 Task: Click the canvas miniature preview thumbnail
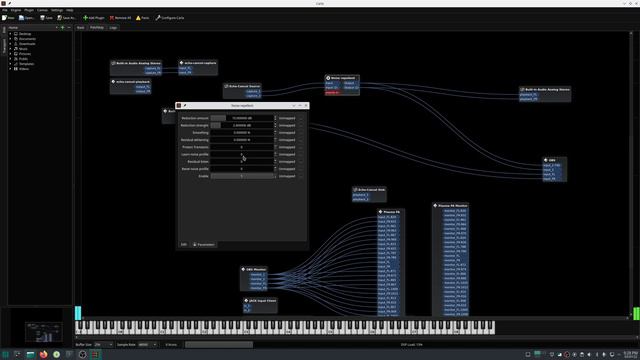coord(44,332)
